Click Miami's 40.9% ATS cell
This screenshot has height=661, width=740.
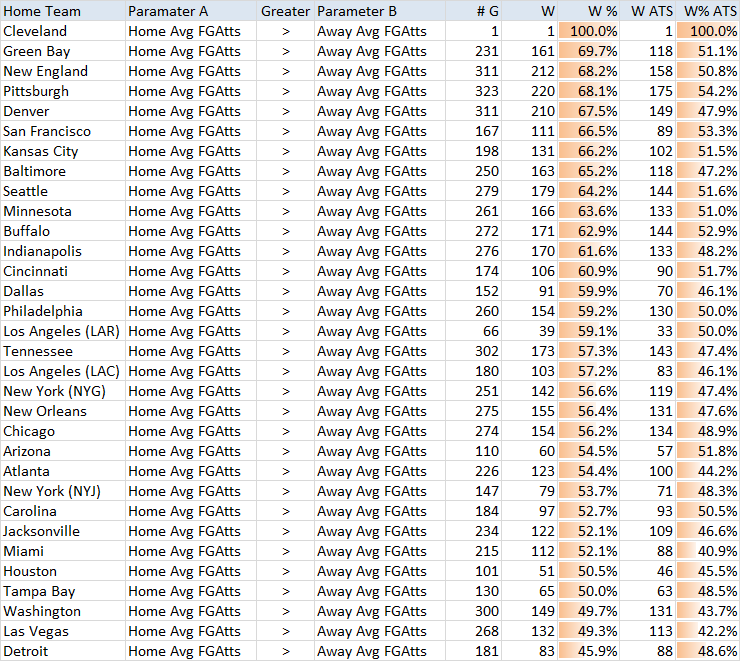[x=708, y=551]
